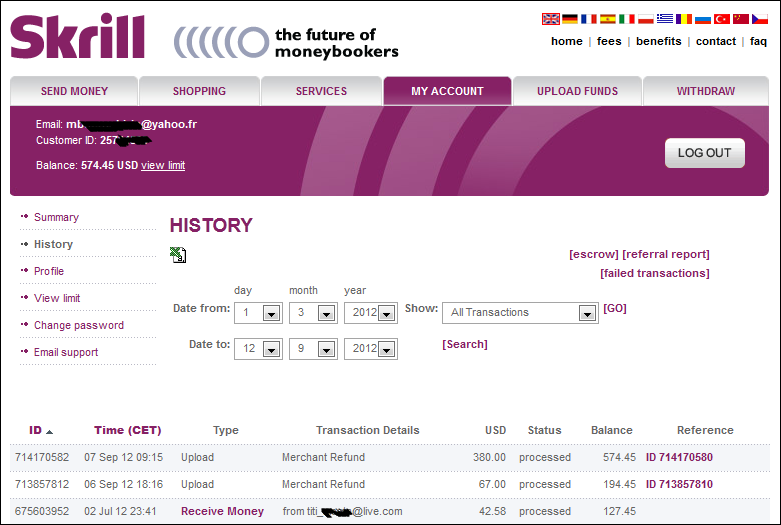Switch language using the German flag
Screen dimensions: 781x525
(570, 19)
